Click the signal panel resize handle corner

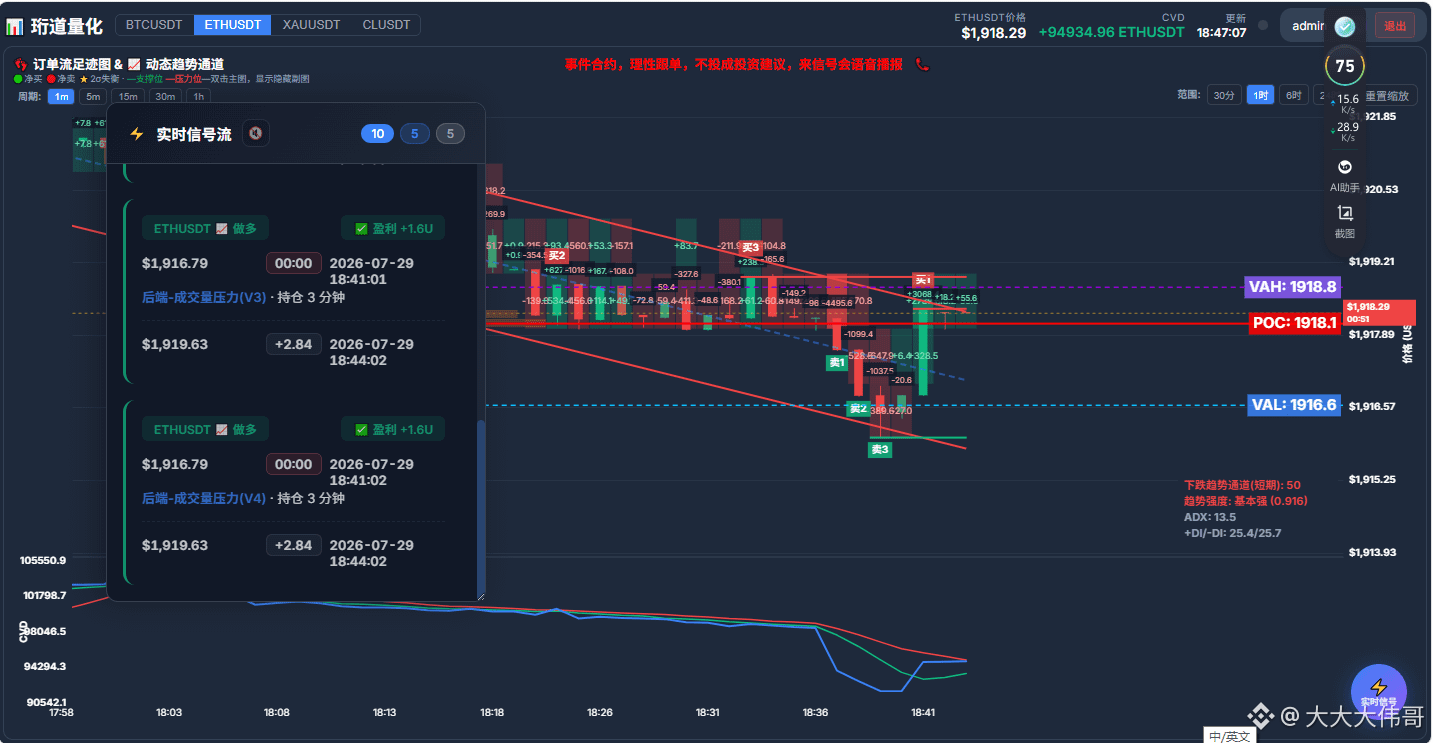[481, 597]
